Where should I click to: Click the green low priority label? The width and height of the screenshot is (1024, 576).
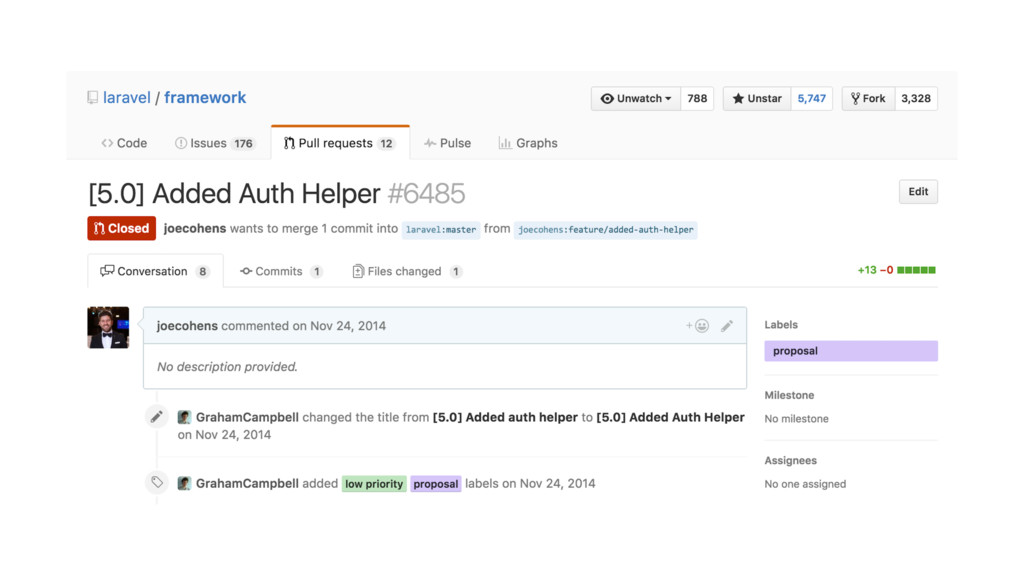point(374,484)
